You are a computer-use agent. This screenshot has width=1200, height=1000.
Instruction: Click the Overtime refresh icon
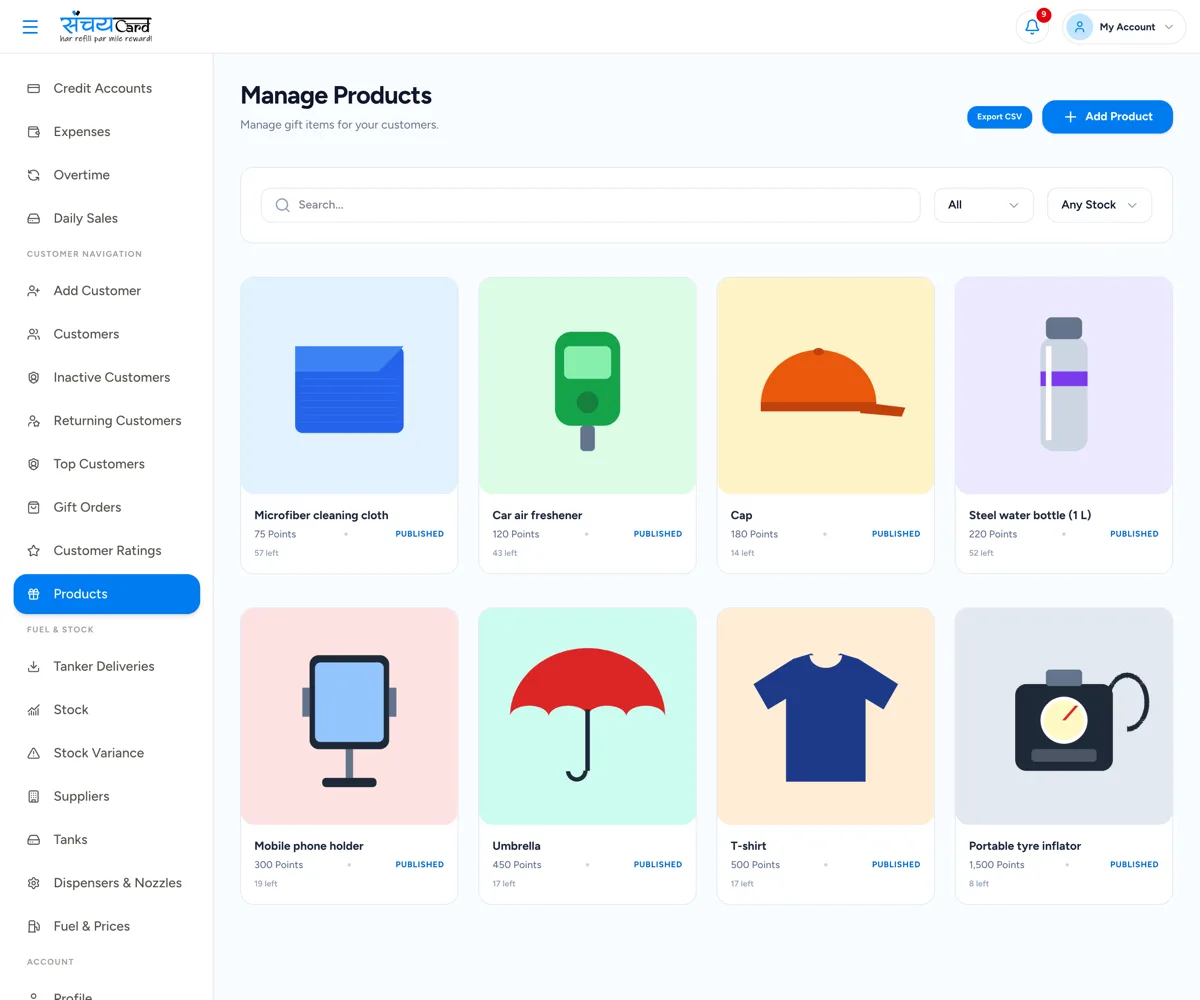(33, 175)
